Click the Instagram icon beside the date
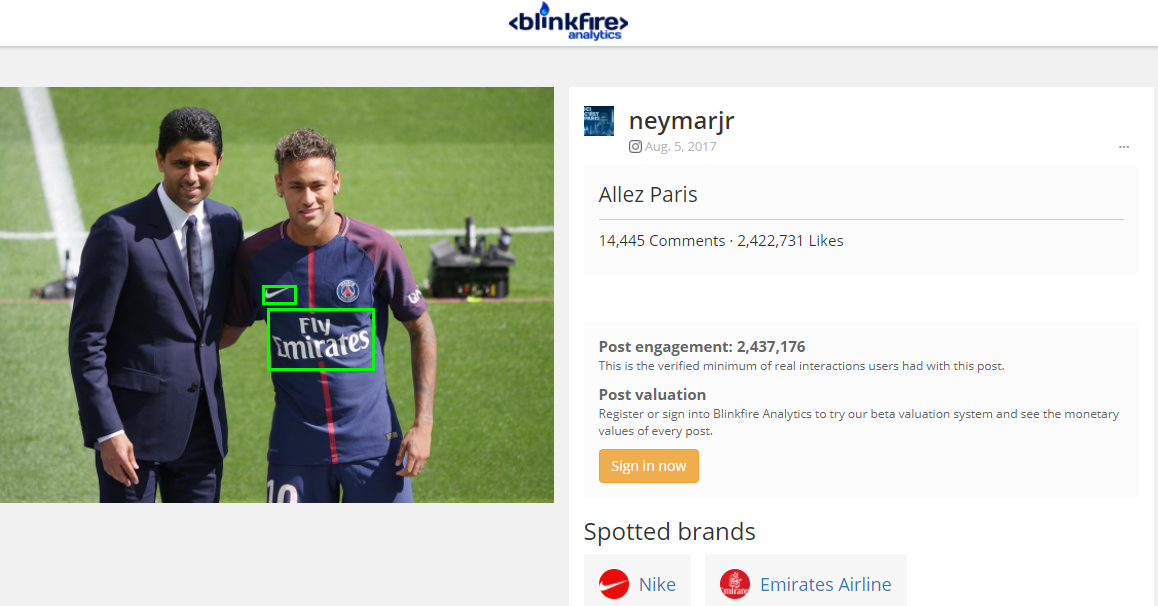The height and width of the screenshot is (606, 1158). 635,147
